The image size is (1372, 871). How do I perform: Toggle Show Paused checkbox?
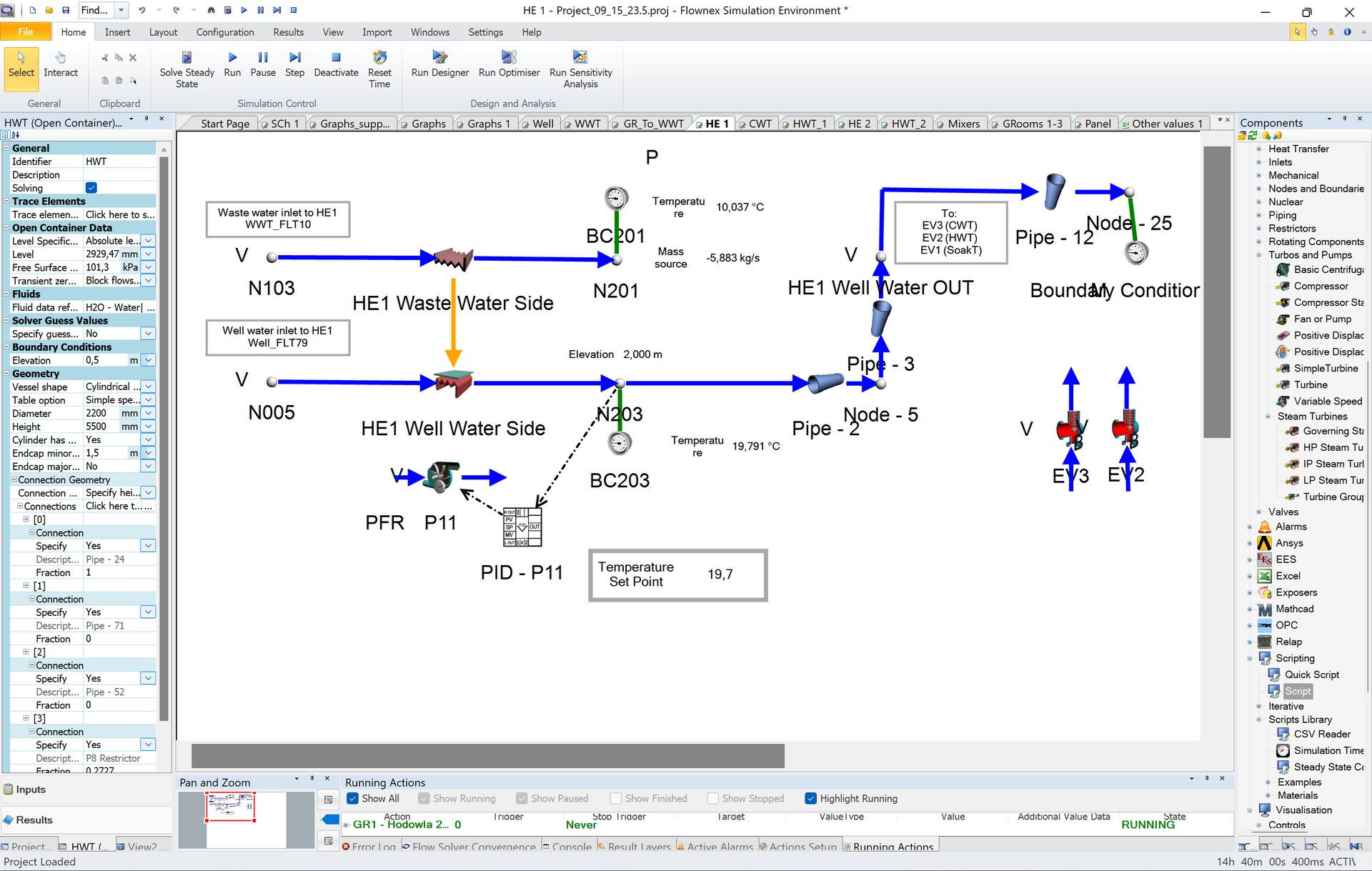(522, 798)
